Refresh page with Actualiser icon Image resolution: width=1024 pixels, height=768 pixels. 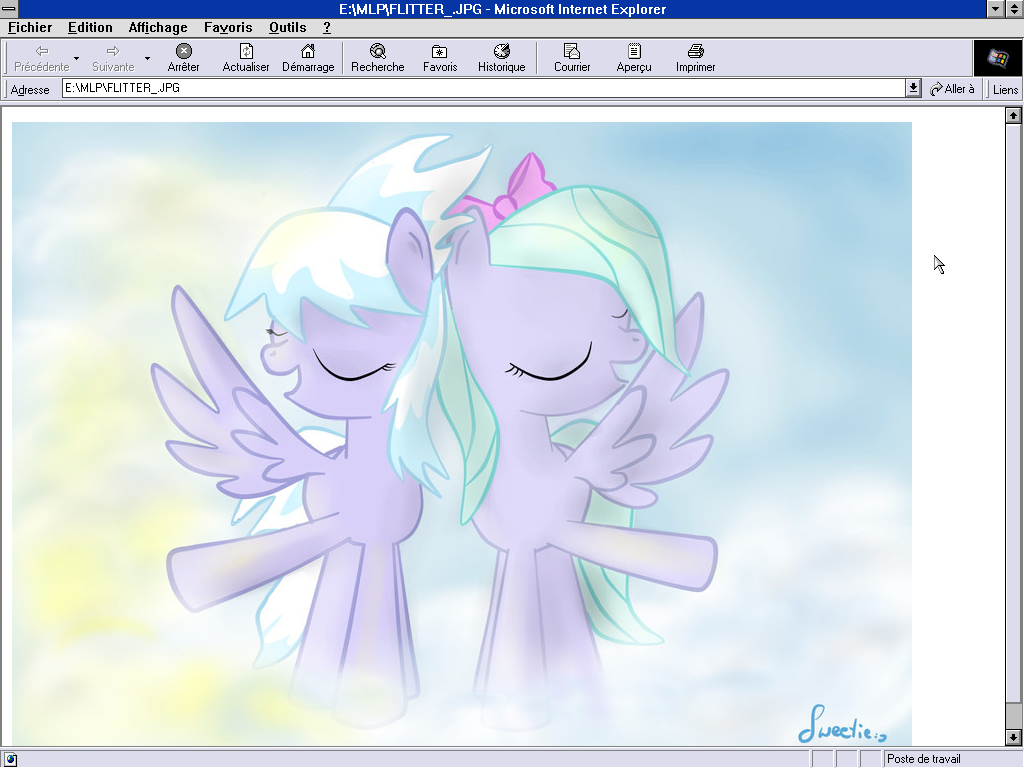tap(246, 52)
